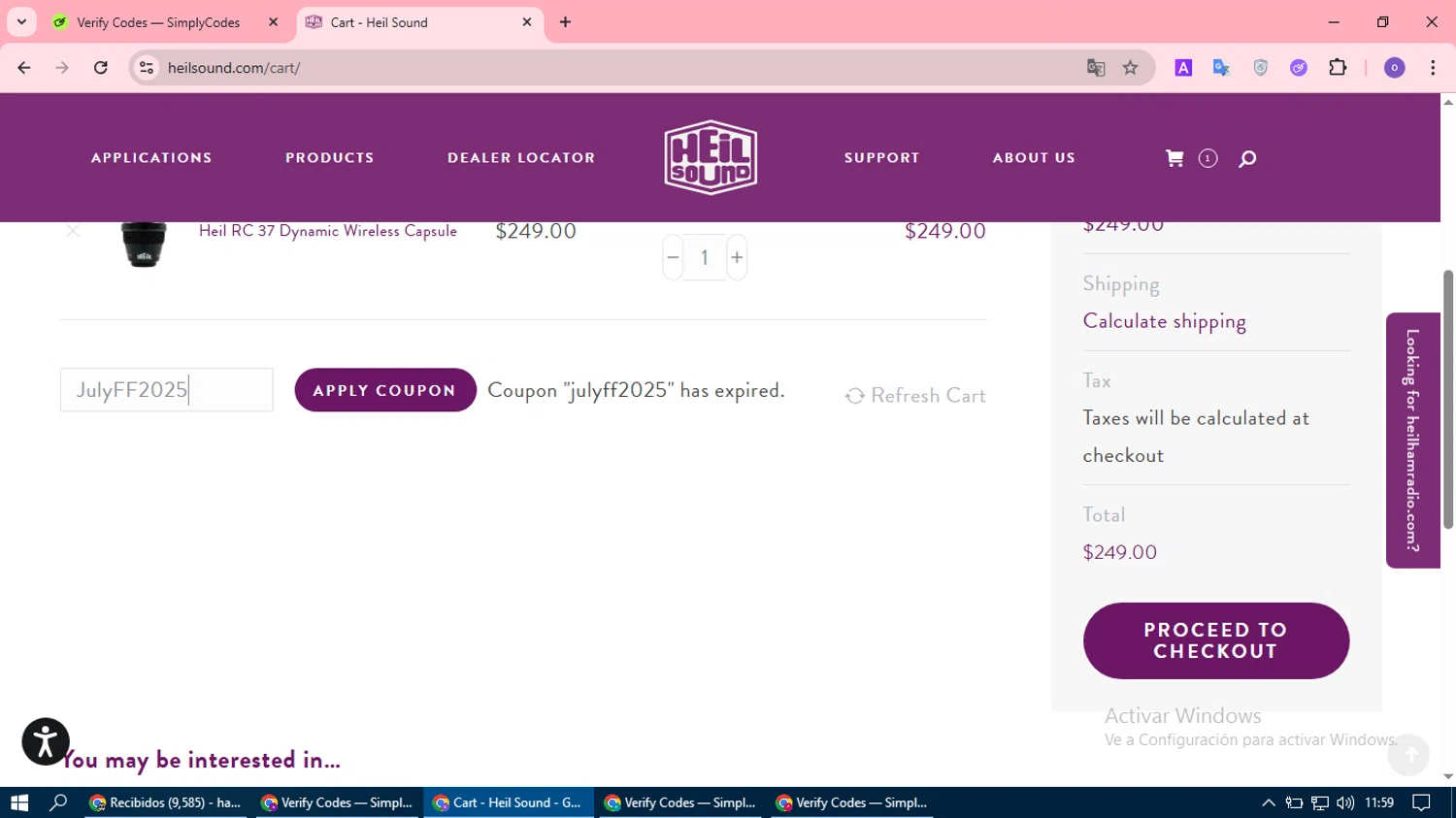Open Dealer Locator menu item

(521, 158)
